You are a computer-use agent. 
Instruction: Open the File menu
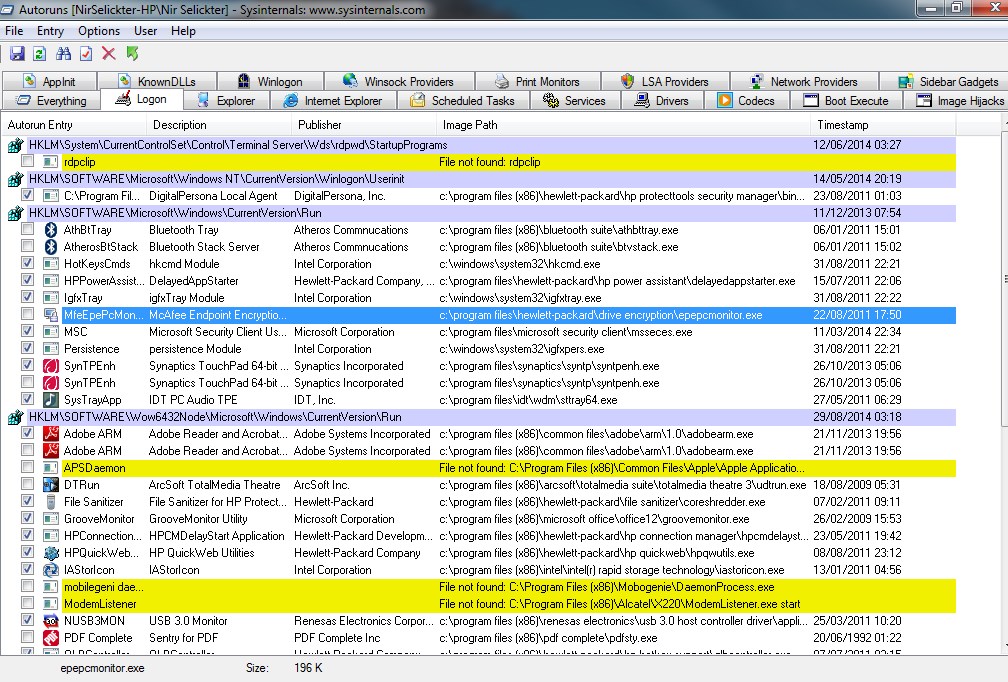[x=14, y=31]
